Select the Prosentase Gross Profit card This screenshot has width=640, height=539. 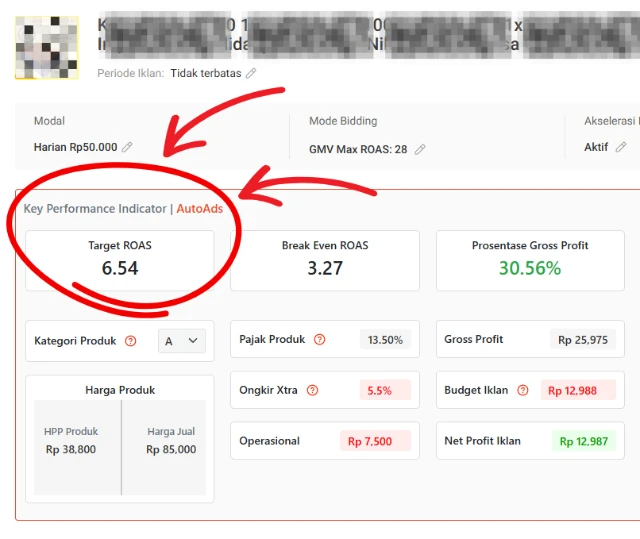point(530,260)
